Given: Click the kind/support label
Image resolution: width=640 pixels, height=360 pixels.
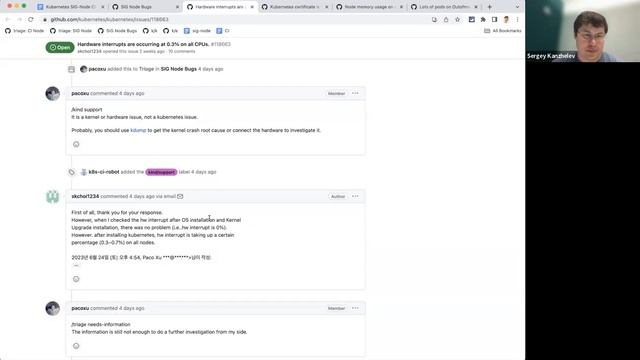Looking at the screenshot, I should [x=161, y=172].
